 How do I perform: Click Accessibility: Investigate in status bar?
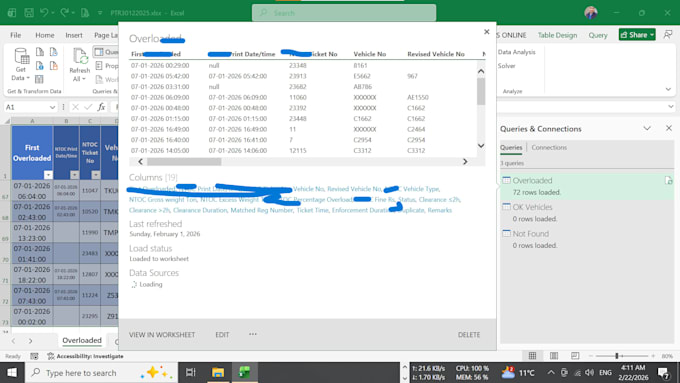point(85,356)
